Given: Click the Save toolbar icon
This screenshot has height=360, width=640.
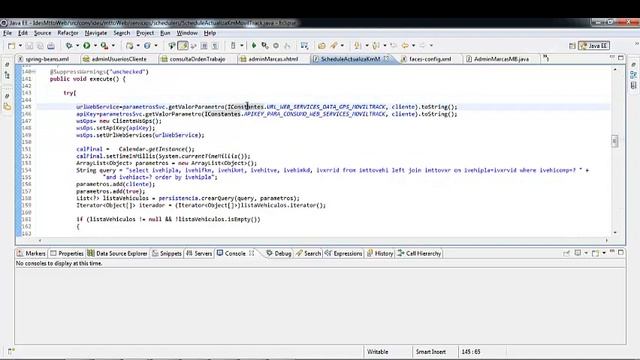Looking at the screenshot, I should 29,46.
